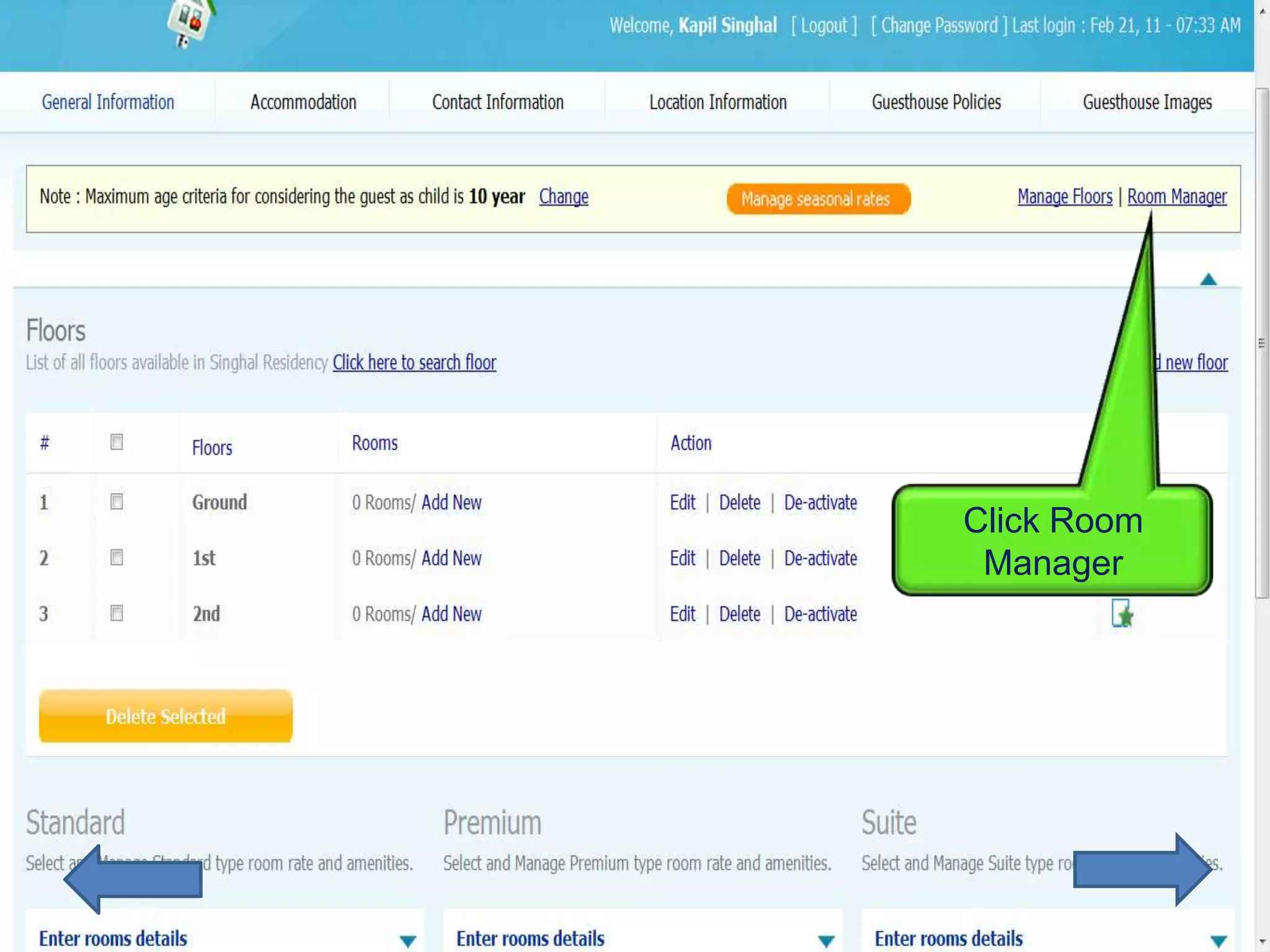The width and height of the screenshot is (1270, 952).
Task: Add New room to 1st floor
Action: [451, 558]
